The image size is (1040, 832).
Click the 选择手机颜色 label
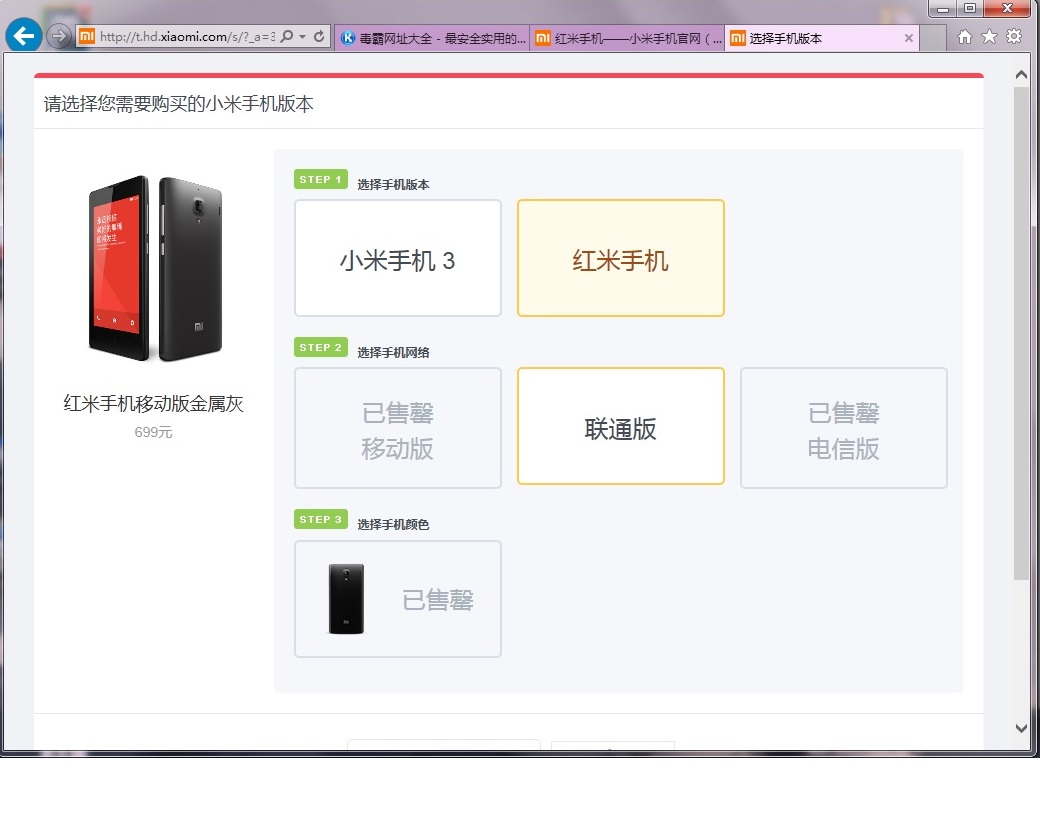click(x=393, y=525)
